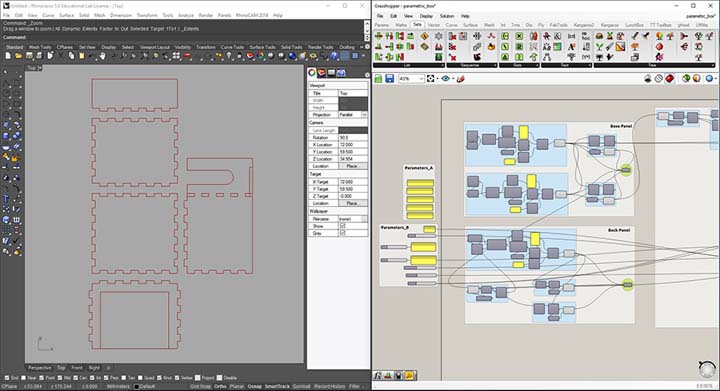Toggle the Wallpaper Show checkbox

343,226
